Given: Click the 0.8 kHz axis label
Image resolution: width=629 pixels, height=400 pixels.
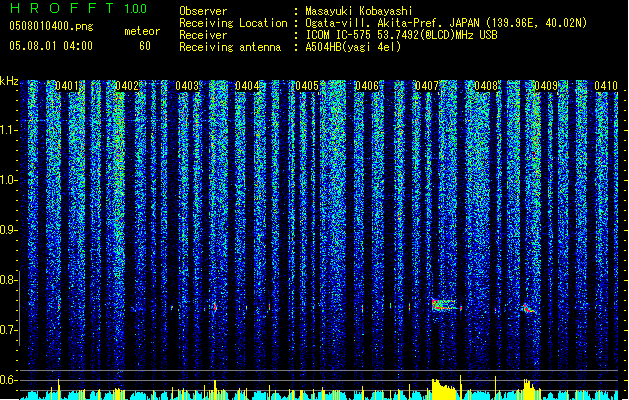Looking at the screenshot, I should coord(8,280).
